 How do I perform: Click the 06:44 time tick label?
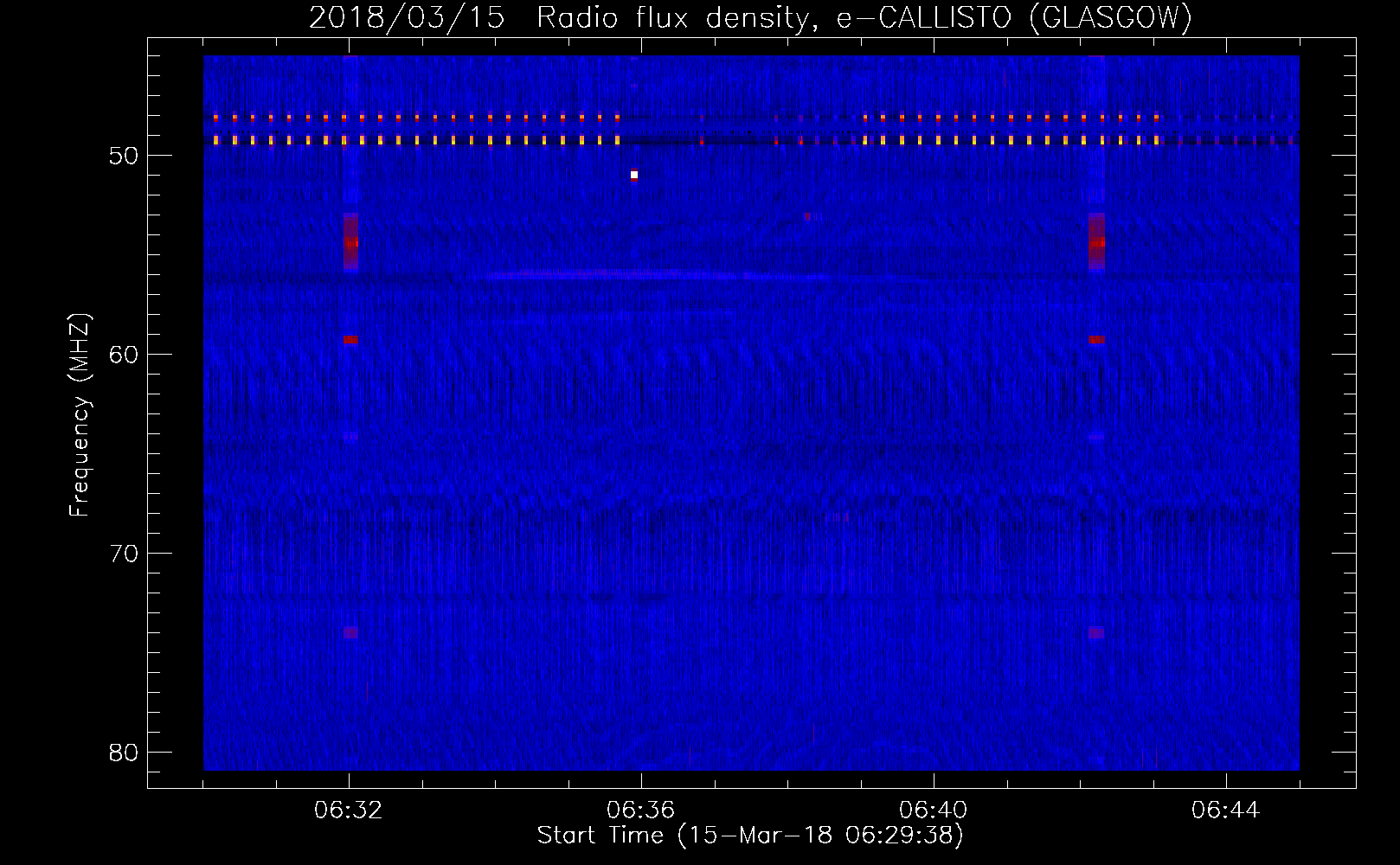coord(1226,810)
